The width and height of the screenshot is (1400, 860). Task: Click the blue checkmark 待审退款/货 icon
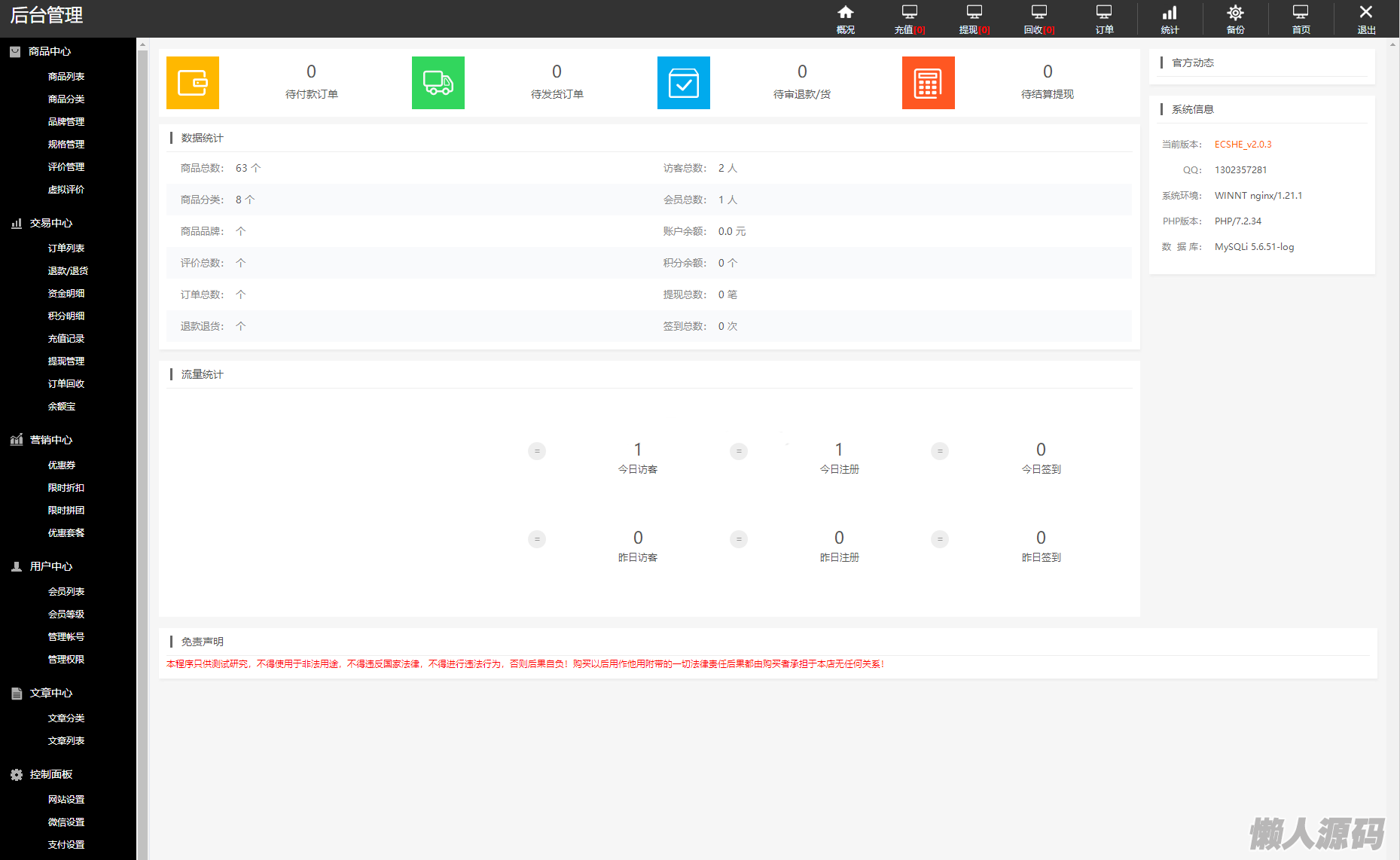pos(684,83)
